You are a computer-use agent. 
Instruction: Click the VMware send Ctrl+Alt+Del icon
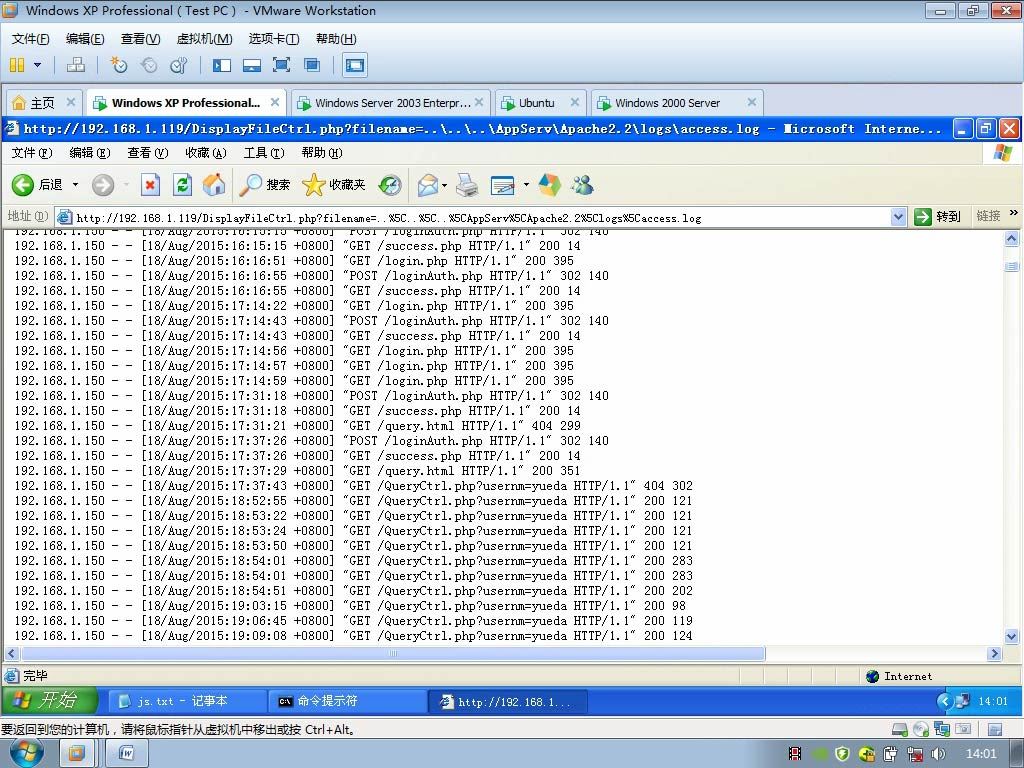click(76, 65)
